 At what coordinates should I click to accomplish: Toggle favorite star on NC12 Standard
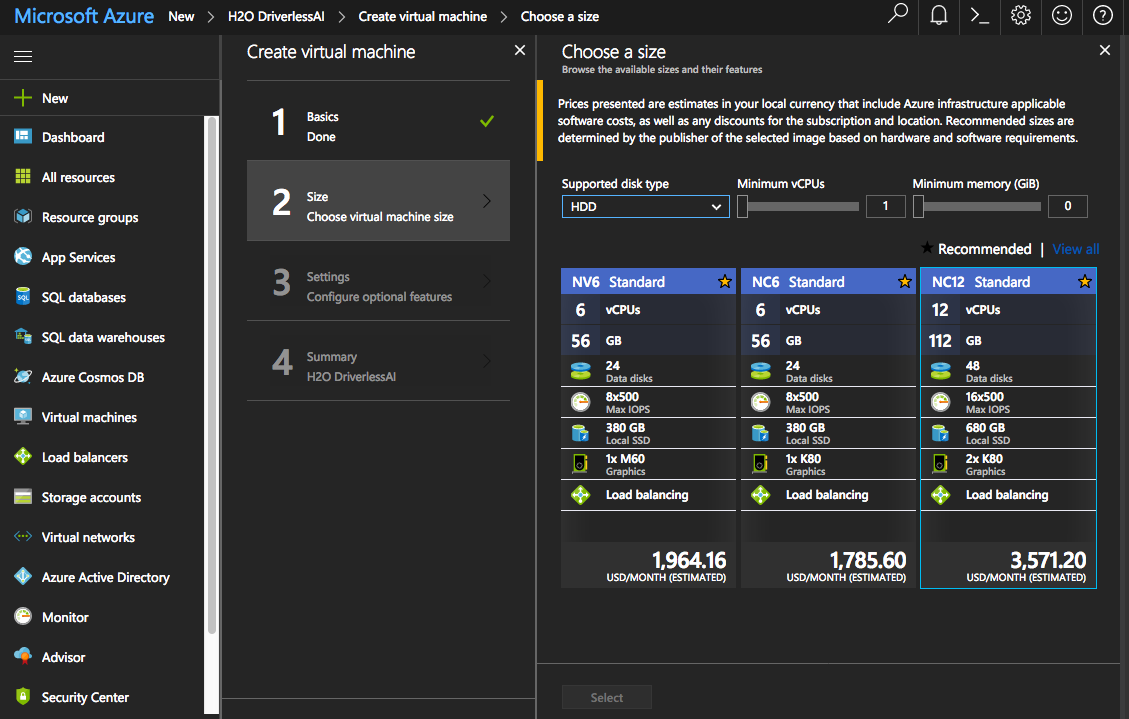[1084, 281]
